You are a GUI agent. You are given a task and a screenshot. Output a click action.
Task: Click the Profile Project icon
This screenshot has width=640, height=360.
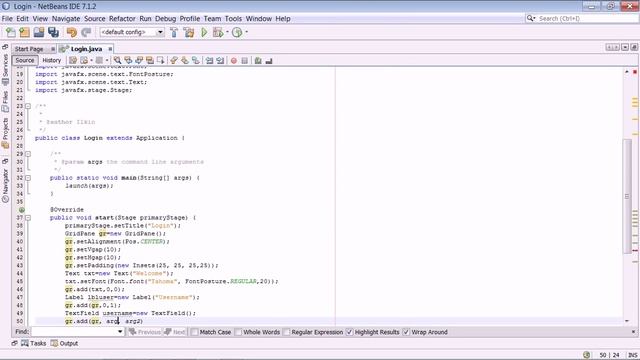point(237,32)
